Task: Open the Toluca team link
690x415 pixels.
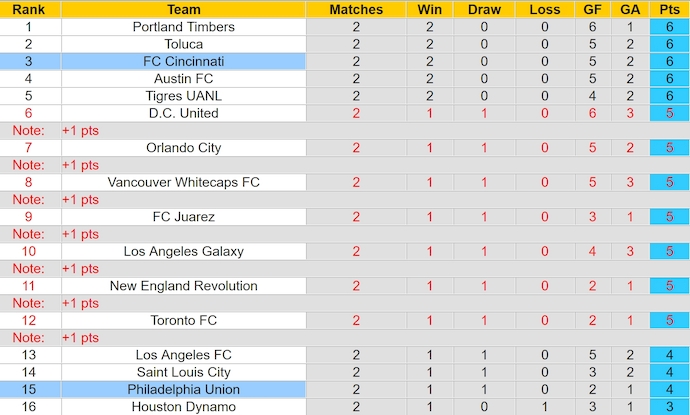Action: coord(184,44)
